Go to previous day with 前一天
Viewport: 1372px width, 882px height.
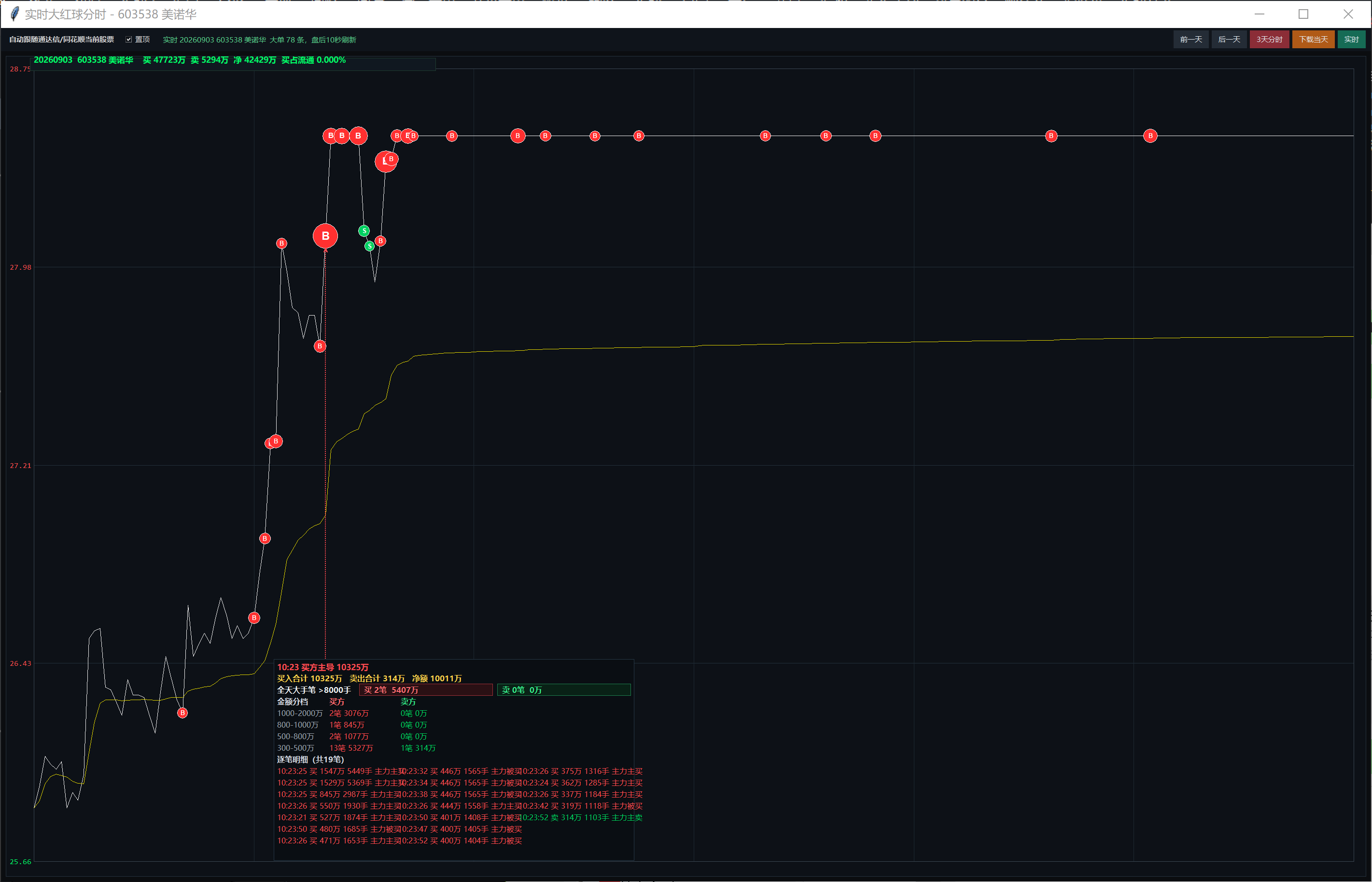click(x=1191, y=40)
